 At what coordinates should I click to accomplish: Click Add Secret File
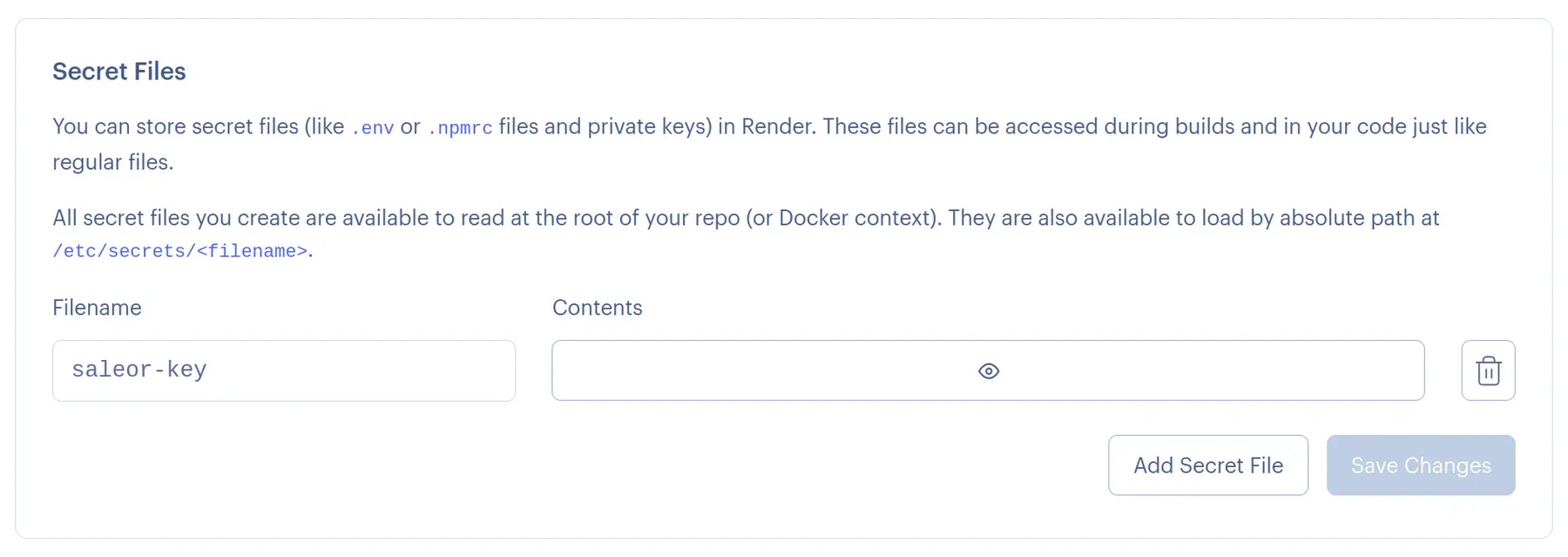[1207, 465]
